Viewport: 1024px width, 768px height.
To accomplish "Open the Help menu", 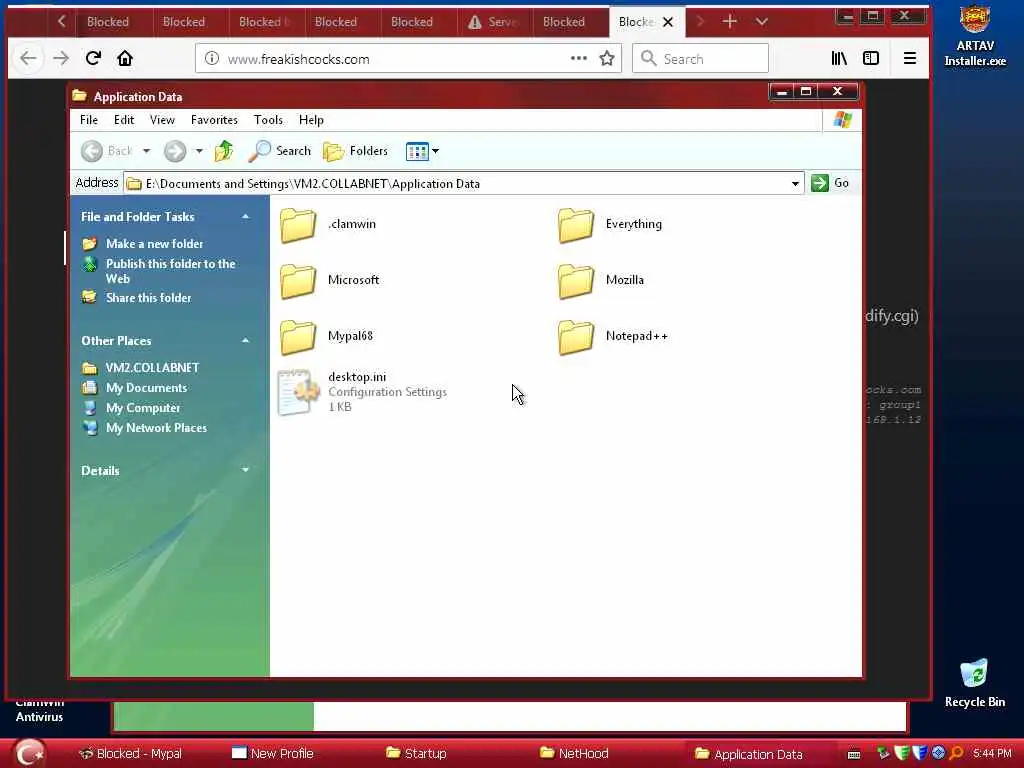I will [311, 120].
